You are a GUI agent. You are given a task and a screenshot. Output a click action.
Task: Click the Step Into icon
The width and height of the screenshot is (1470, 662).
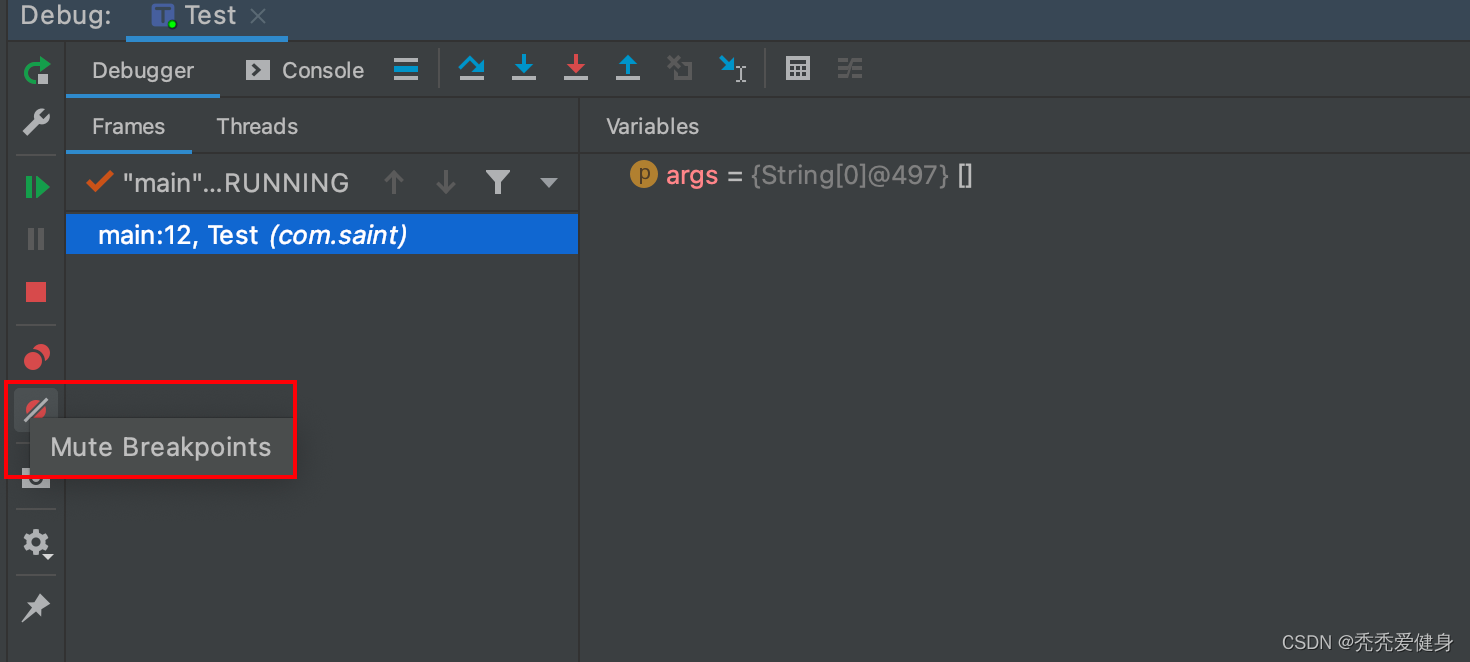coord(523,68)
